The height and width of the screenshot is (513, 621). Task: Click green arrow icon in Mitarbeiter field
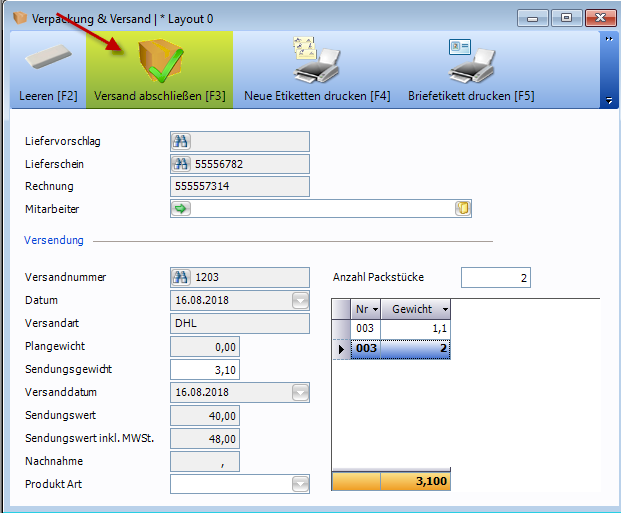tap(181, 209)
